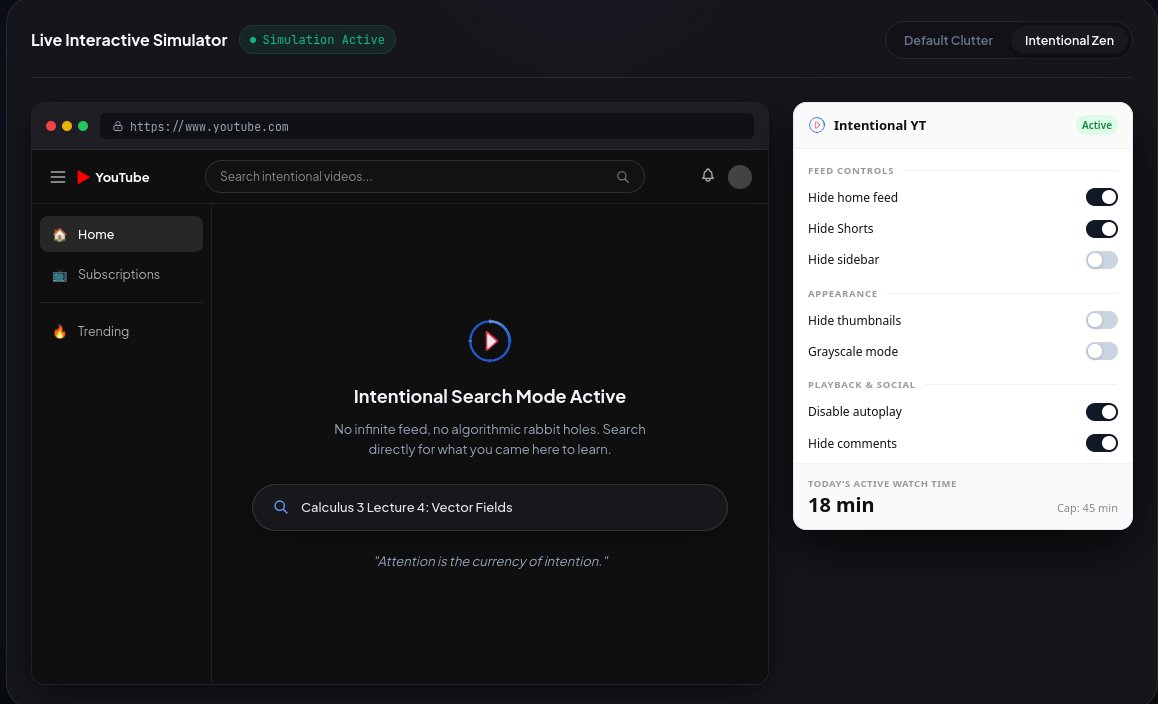
Task: Click the Trending flame icon
Action: [60, 332]
